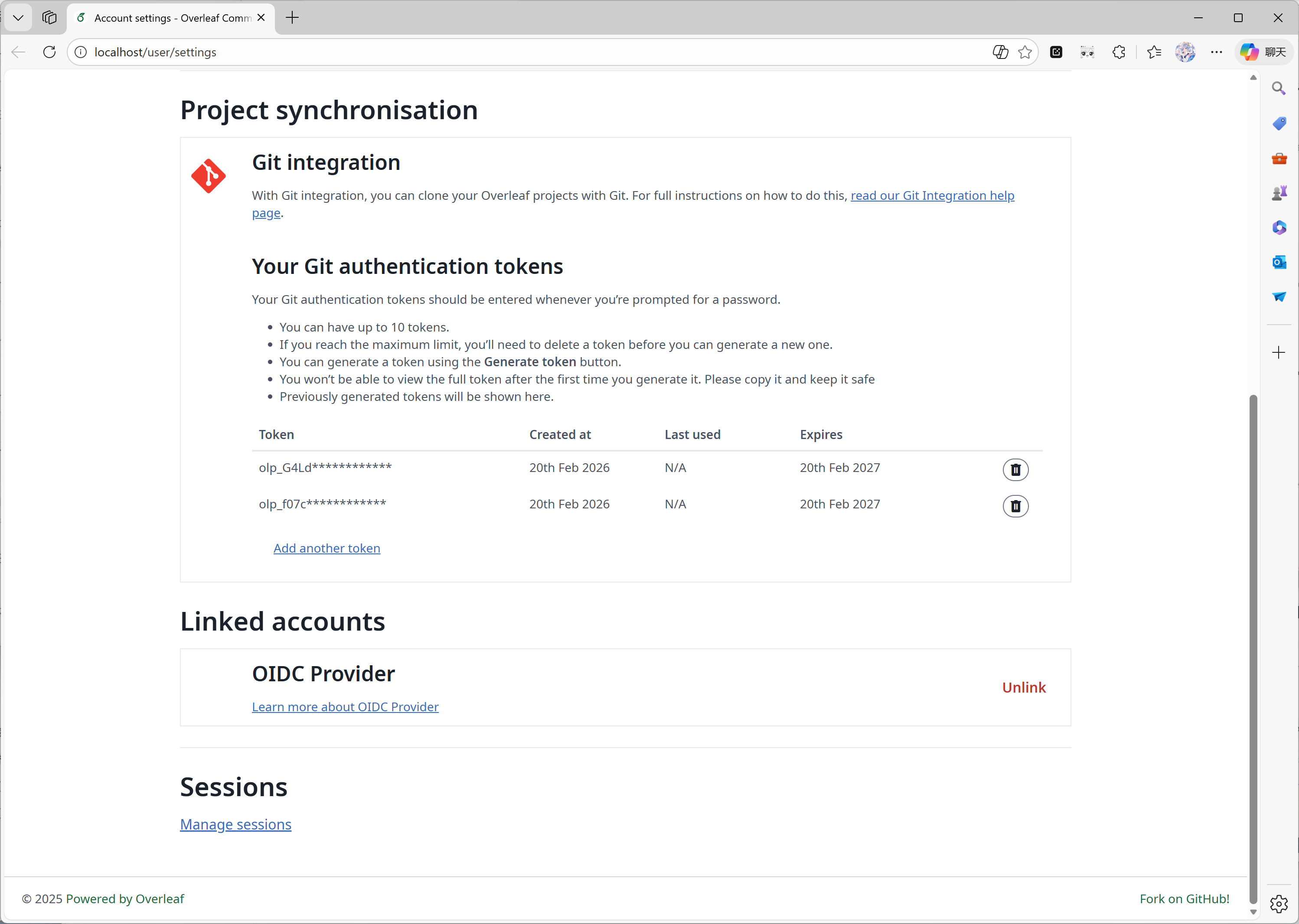Click the Add another token link

327,548
